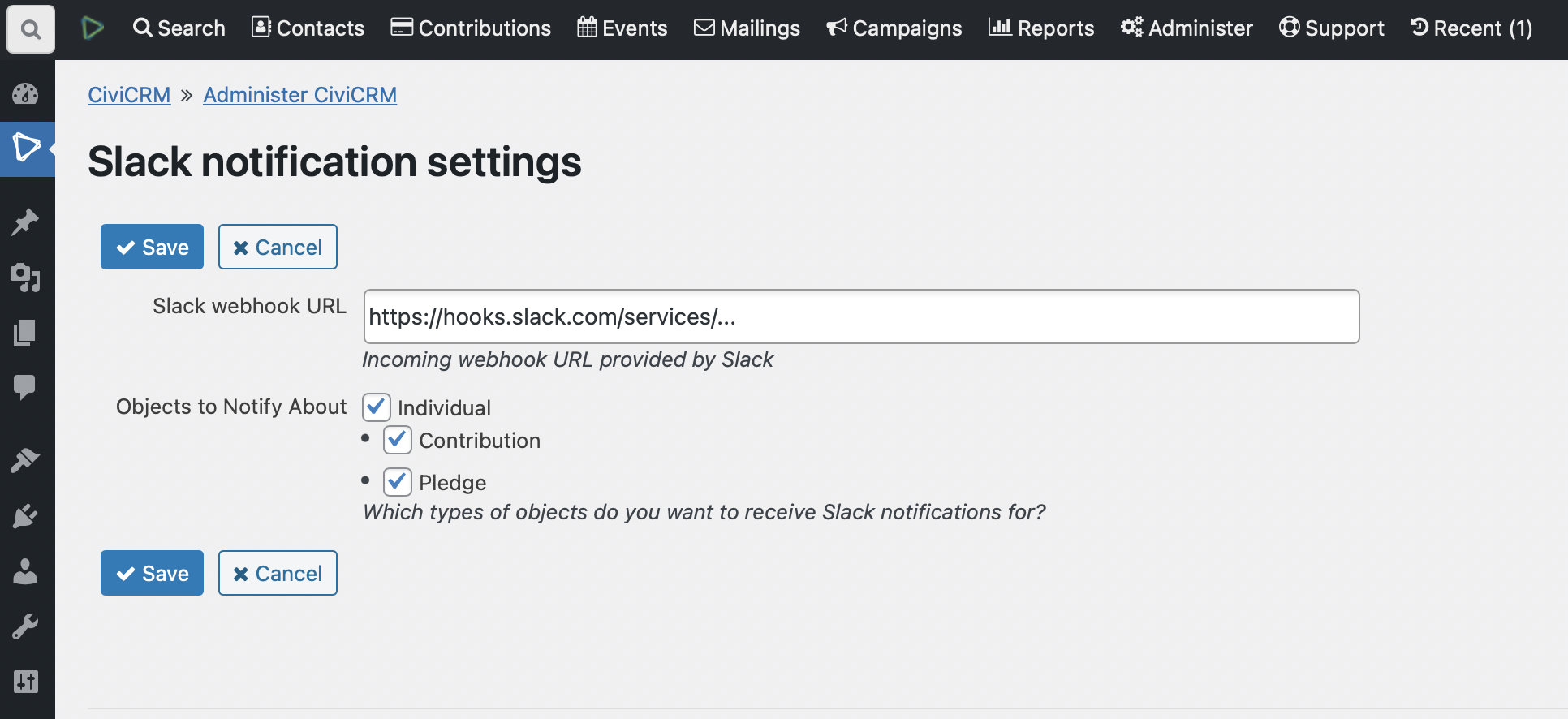Open the Contacts menu
The height and width of the screenshot is (719, 1568).
click(308, 28)
